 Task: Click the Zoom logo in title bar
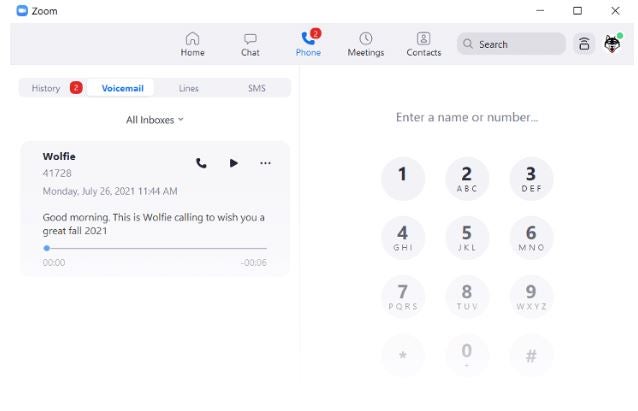[x=22, y=11]
